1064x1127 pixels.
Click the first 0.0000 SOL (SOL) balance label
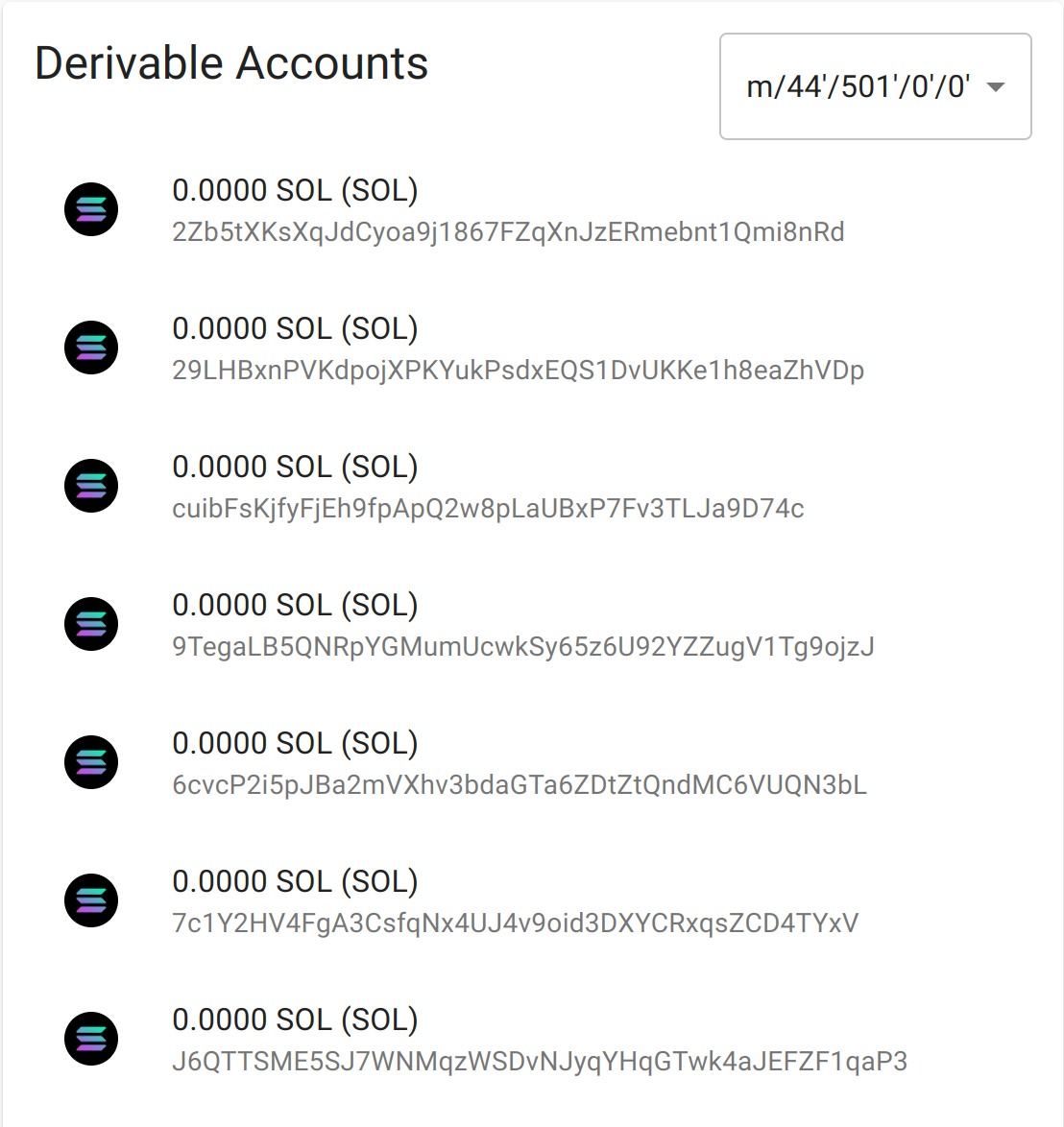(295, 190)
